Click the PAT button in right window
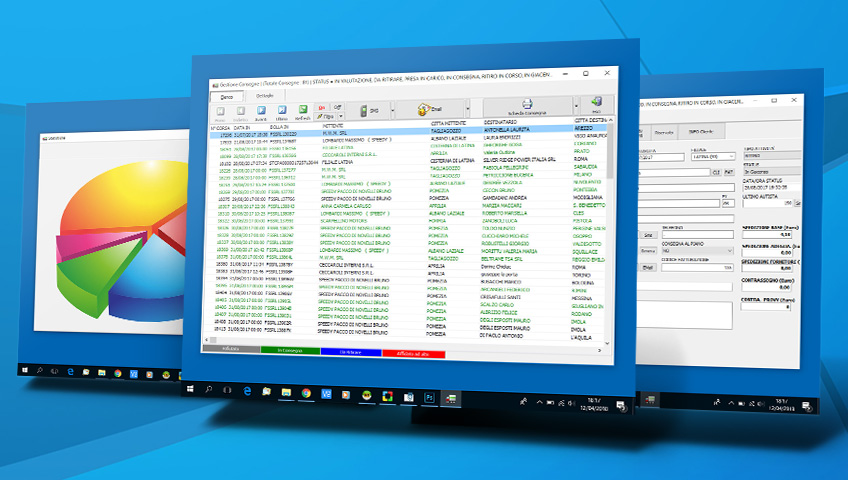848x480 pixels. pos(729,172)
